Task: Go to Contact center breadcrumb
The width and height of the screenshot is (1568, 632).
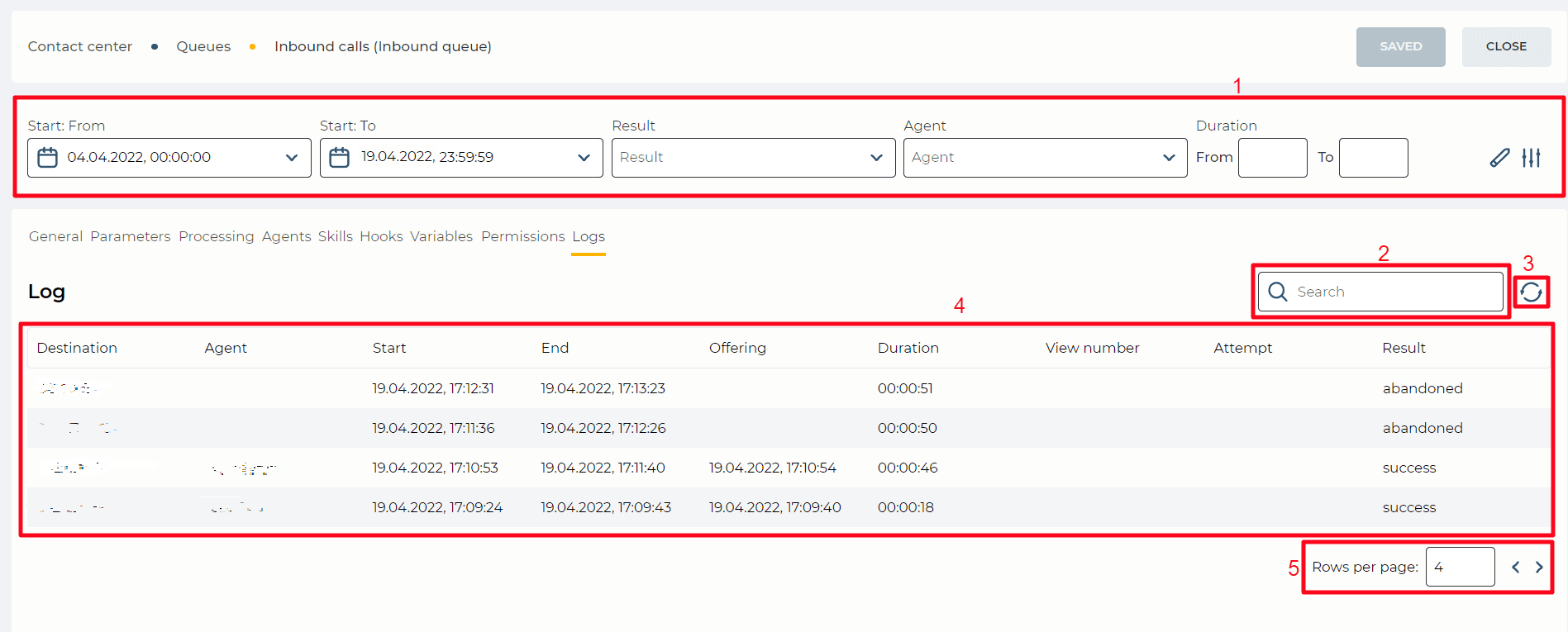Action: (80, 46)
